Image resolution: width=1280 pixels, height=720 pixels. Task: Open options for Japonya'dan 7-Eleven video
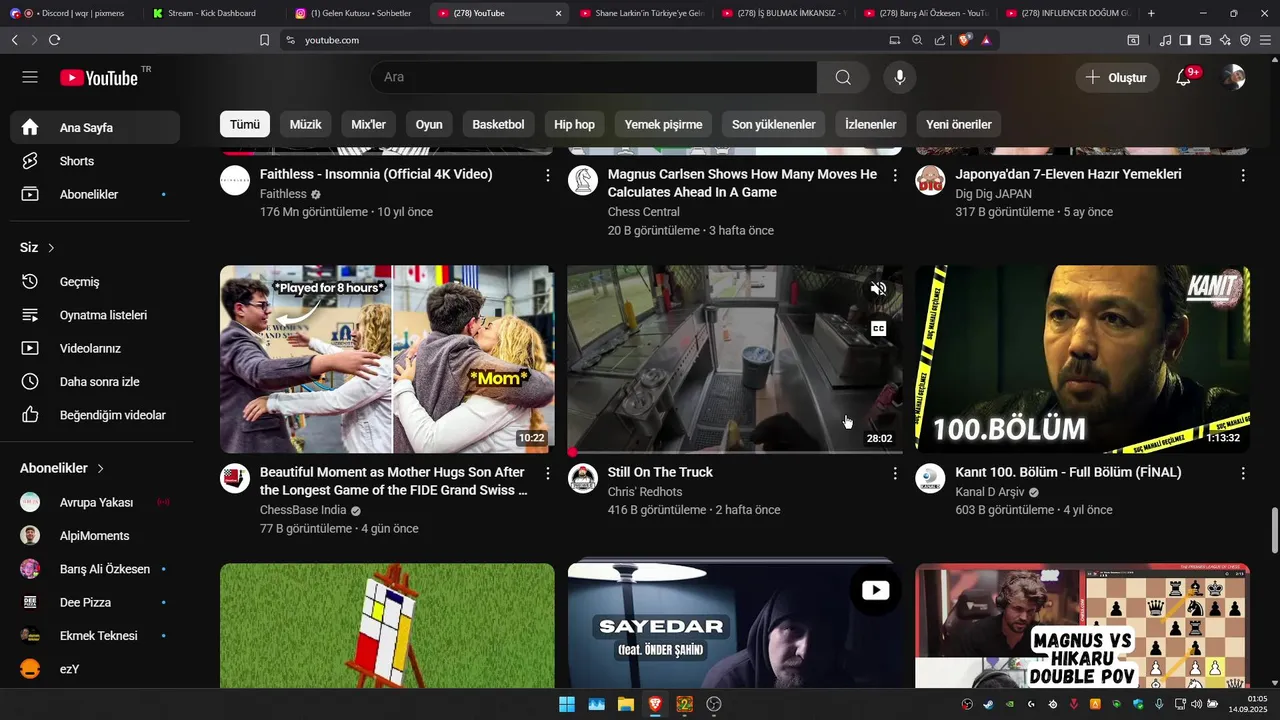(x=1243, y=175)
